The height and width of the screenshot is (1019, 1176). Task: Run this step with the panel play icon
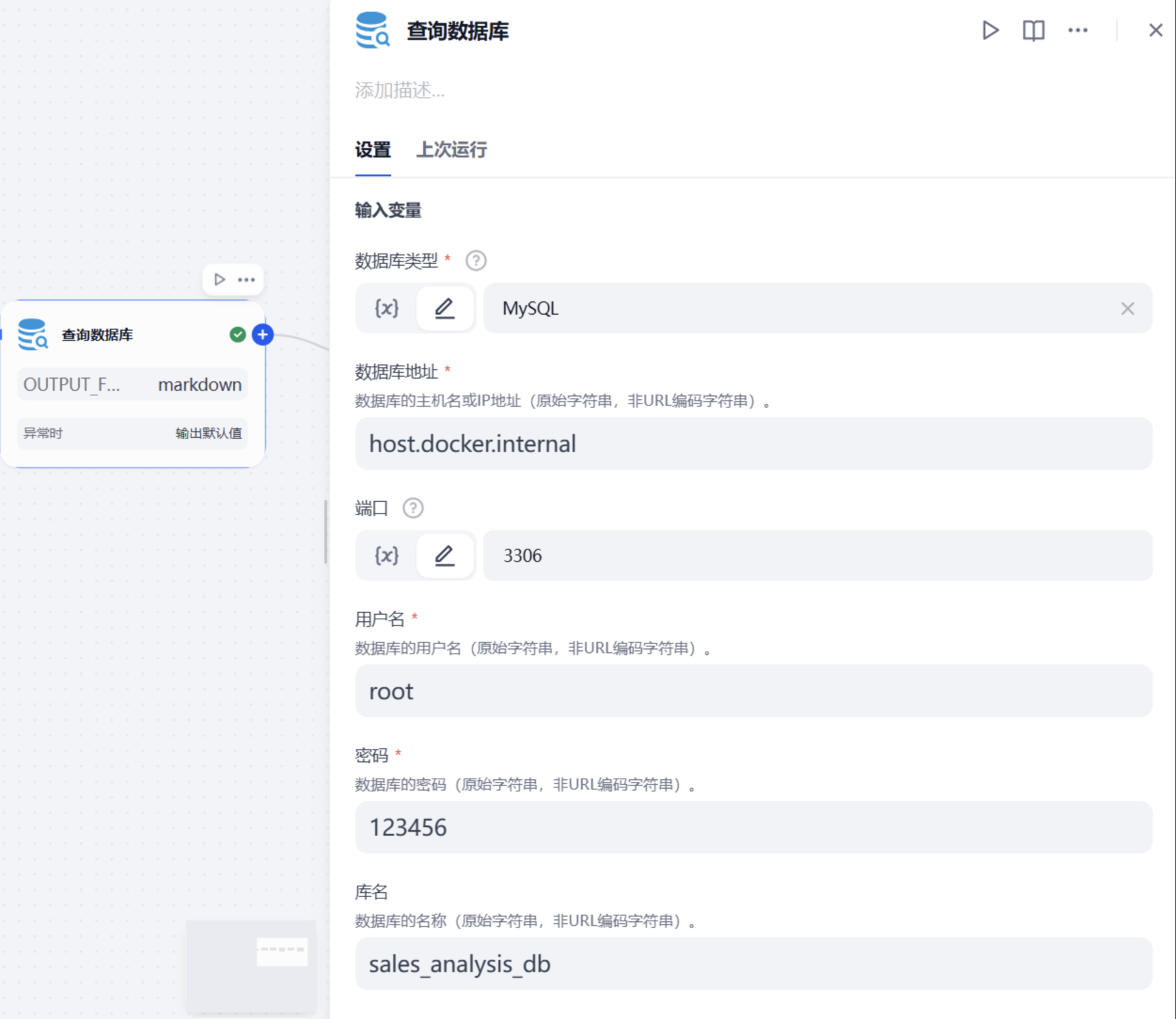[990, 30]
